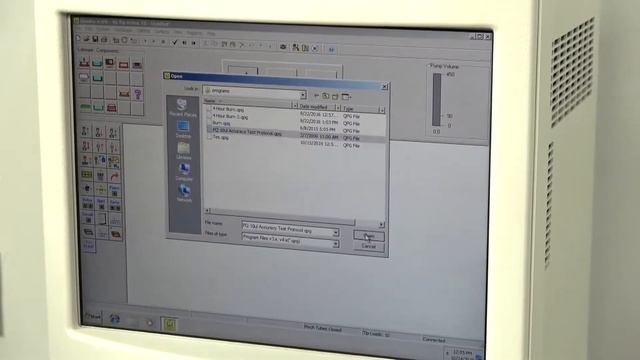Open Computer in the places bar
The height and width of the screenshot is (360, 640).
tap(184, 172)
